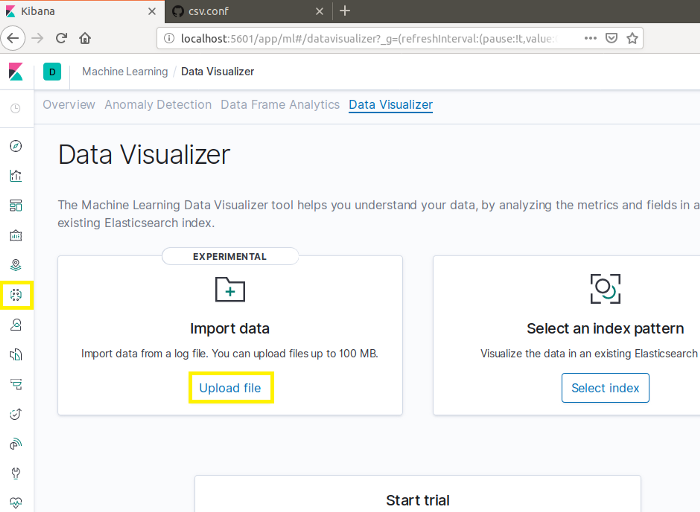700x512 pixels.
Task: Click the Select index button
Action: click(x=605, y=388)
